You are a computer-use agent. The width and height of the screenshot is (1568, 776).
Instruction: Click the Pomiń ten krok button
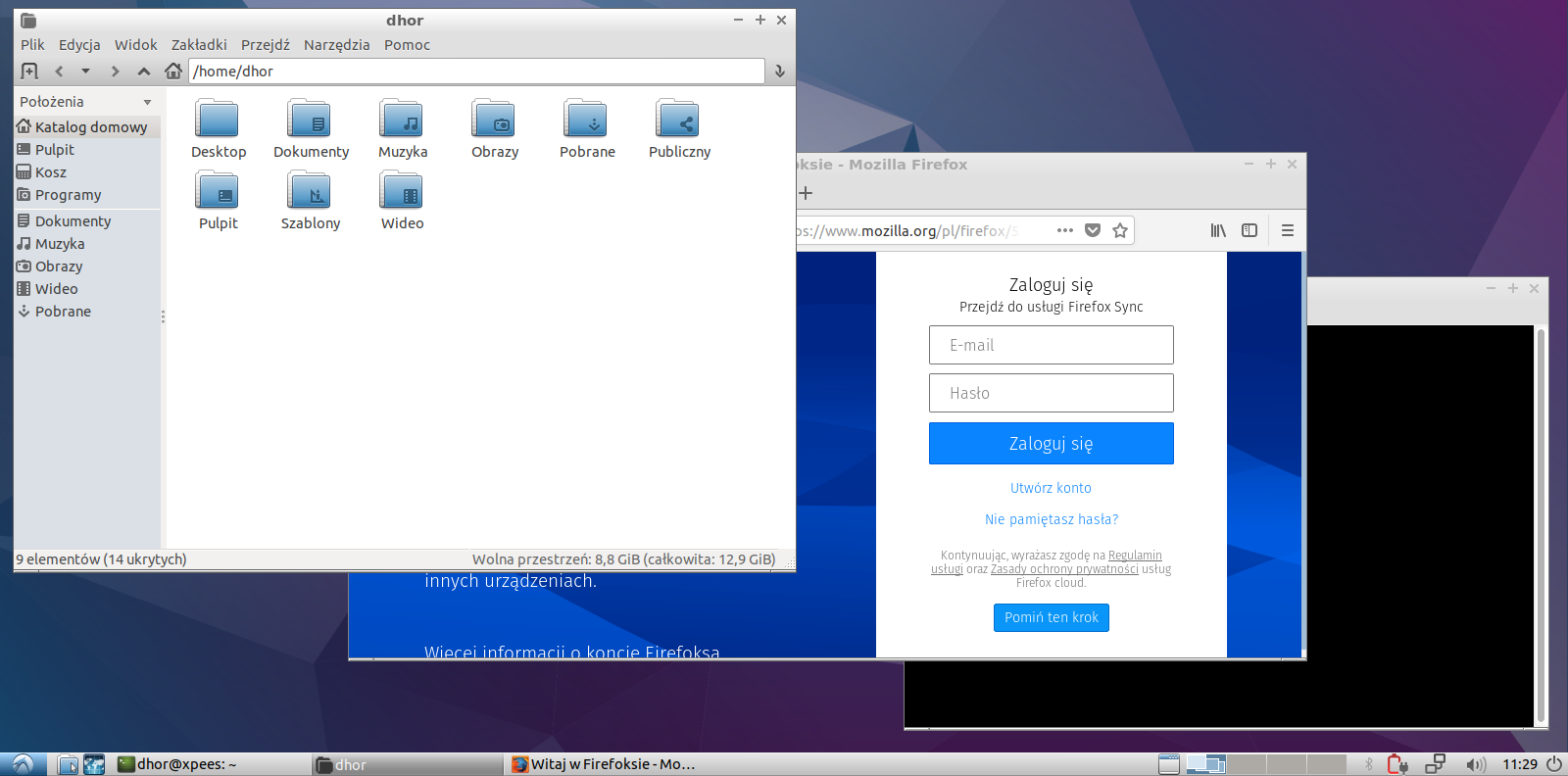click(x=1052, y=617)
